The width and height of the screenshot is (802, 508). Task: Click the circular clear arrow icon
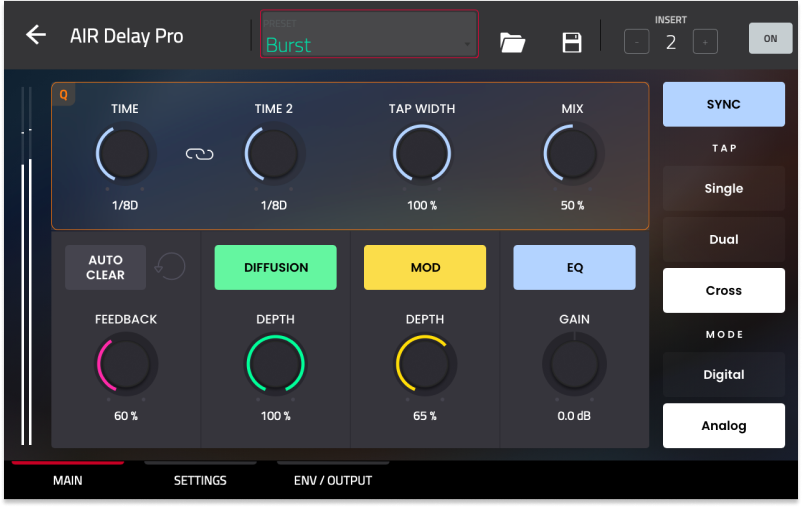click(x=170, y=267)
